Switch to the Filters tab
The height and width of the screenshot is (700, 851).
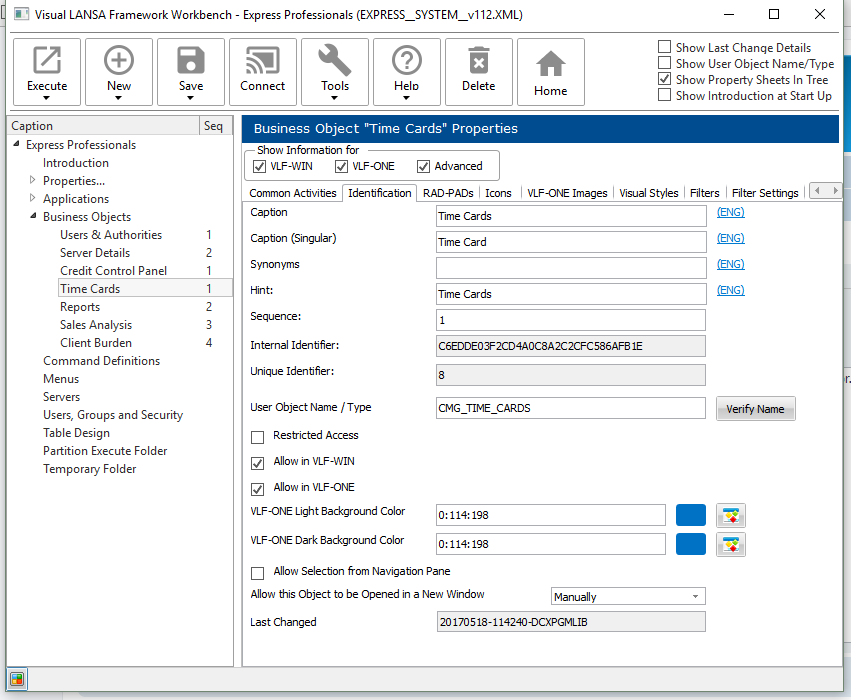coord(704,193)
